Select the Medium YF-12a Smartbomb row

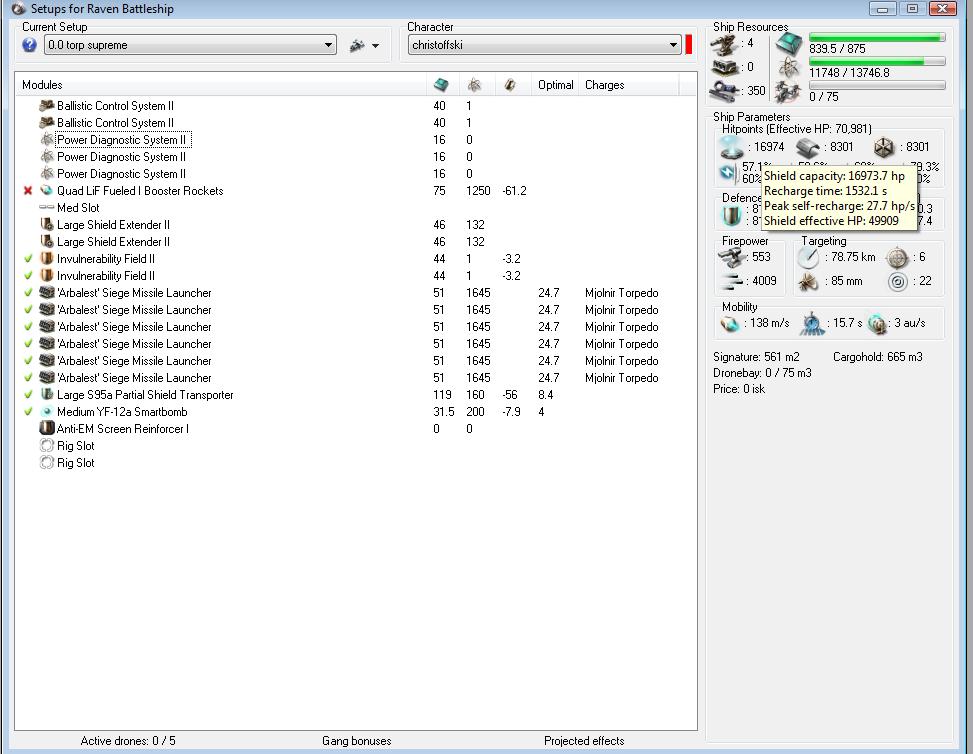(356, 411)
